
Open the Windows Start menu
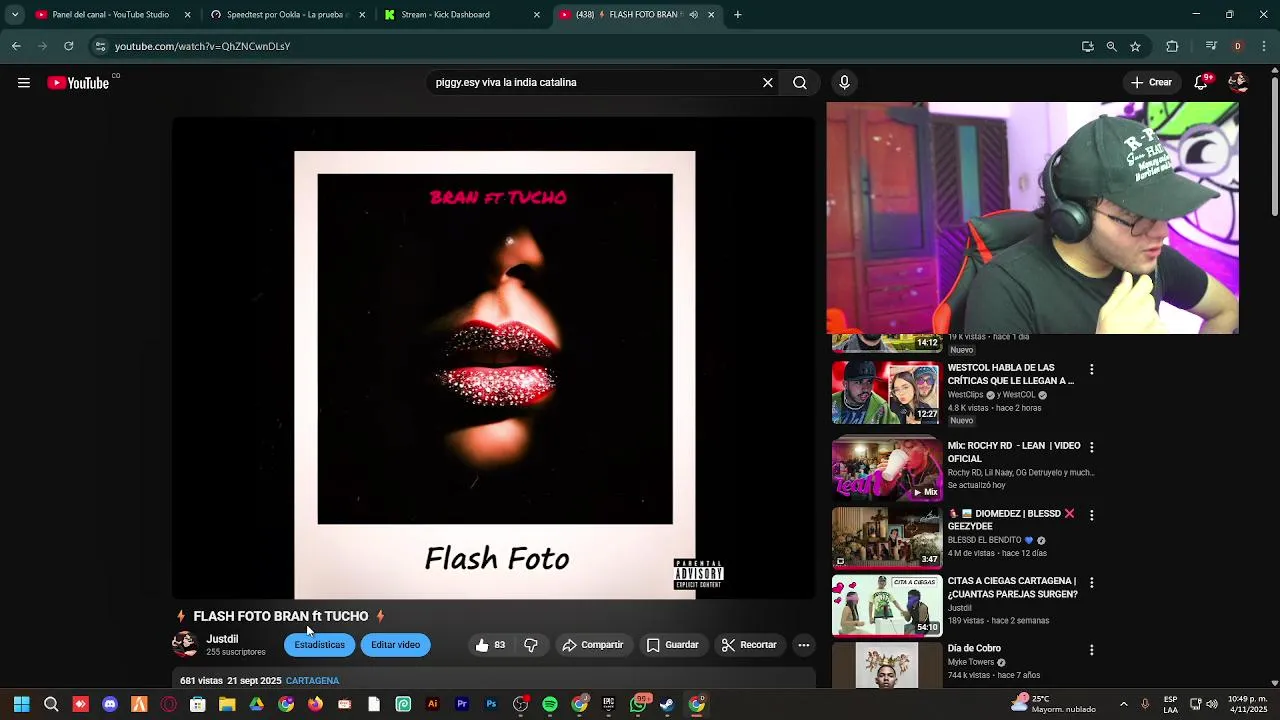(21, 704)
